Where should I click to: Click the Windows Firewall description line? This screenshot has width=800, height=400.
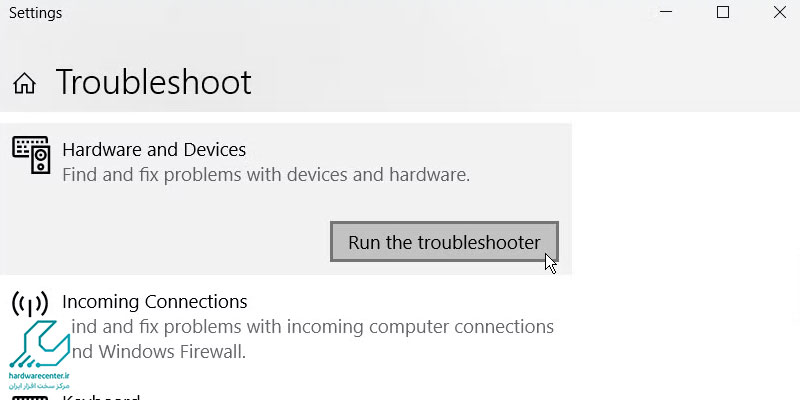point(160,352)
